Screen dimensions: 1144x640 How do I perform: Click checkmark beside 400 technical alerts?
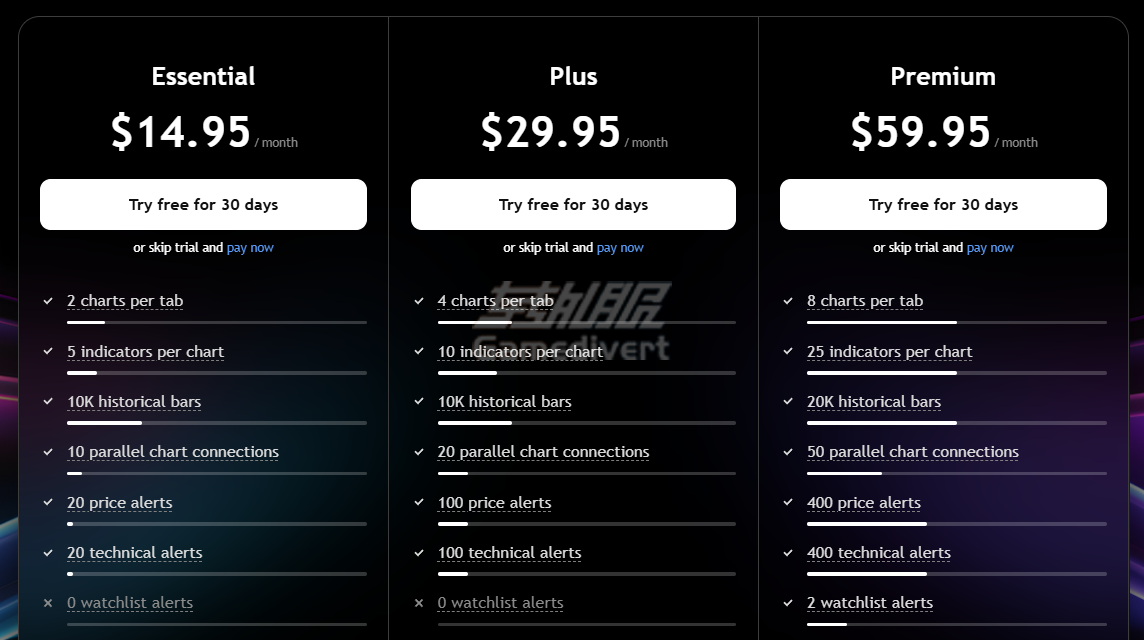(x=788, y=552)
